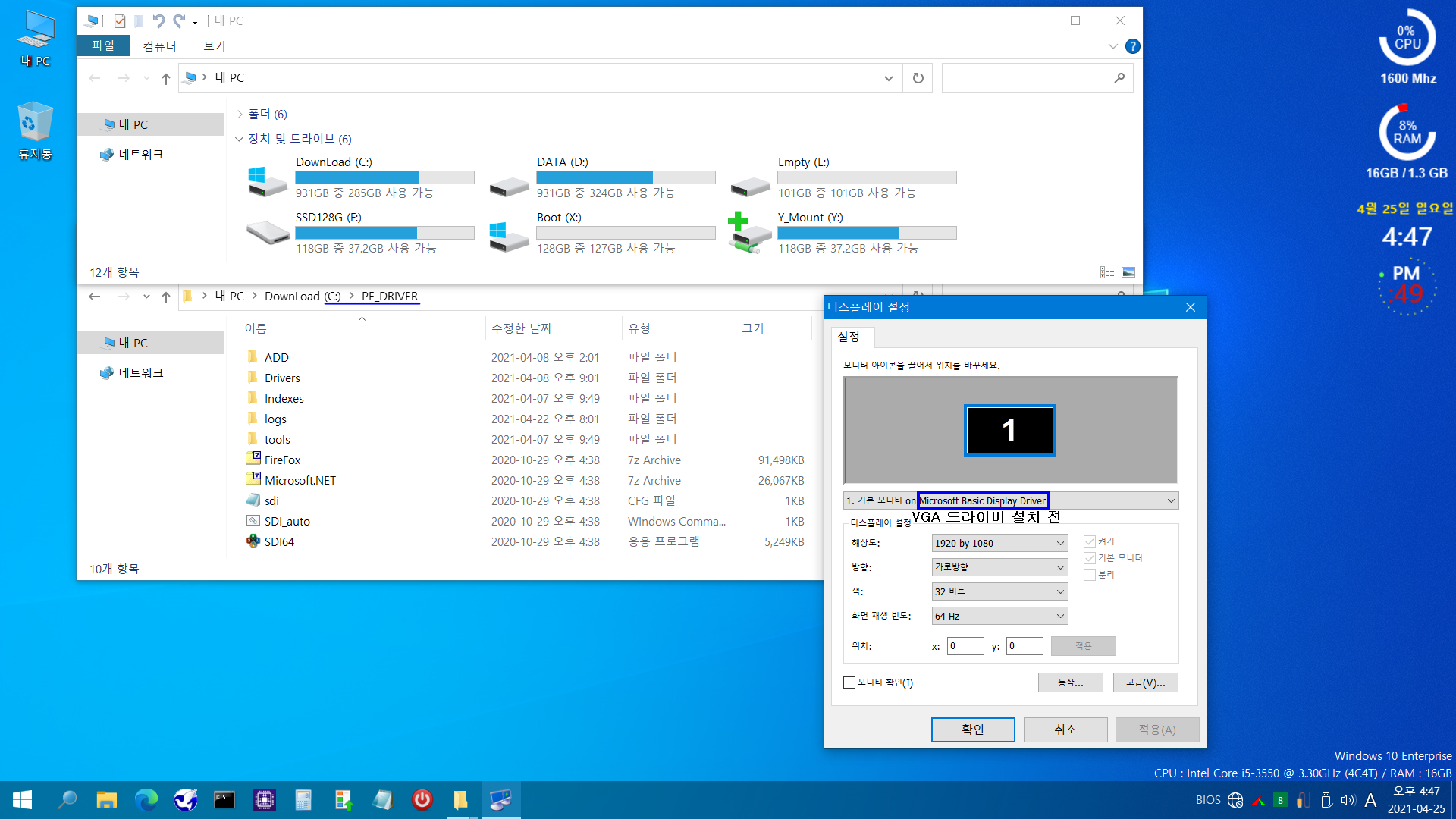Viewport: 1456px width, 819px height.
Task: Open the 화면 재생 빈도 64 Hz dropdown
Action: pyautogui.click(x=999, y=616)
